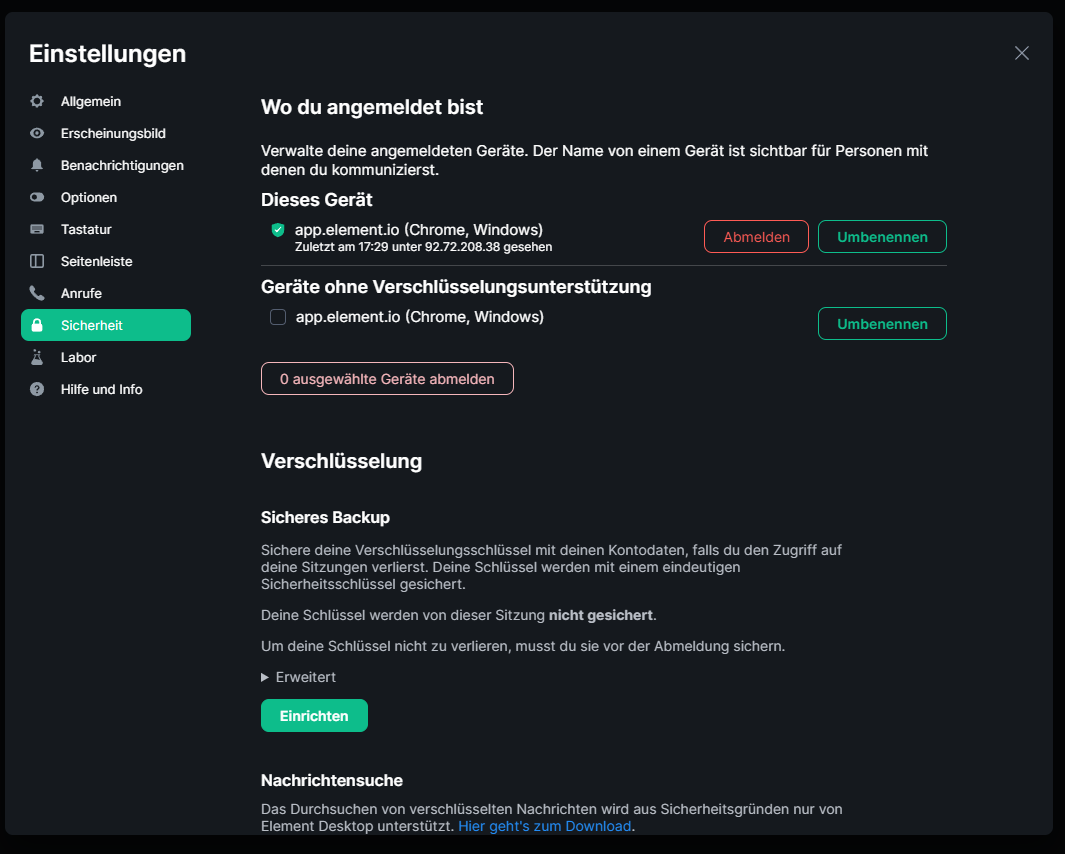Image resolution: width=1065 pixels, height=854 pixels.
Task: Click the question mark icon for Hilfe
Action: 37,389
